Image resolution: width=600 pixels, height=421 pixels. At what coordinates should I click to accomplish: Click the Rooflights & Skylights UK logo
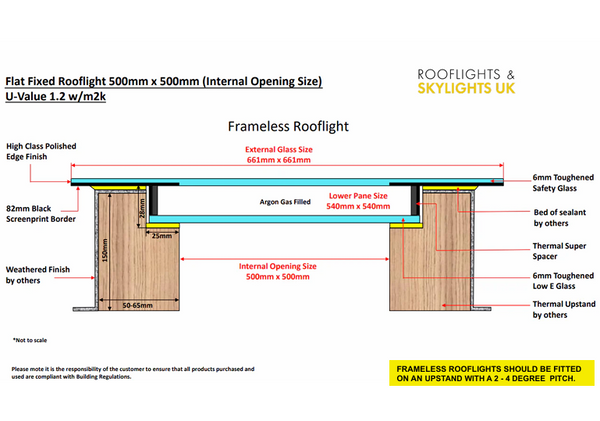coord(466,82)
